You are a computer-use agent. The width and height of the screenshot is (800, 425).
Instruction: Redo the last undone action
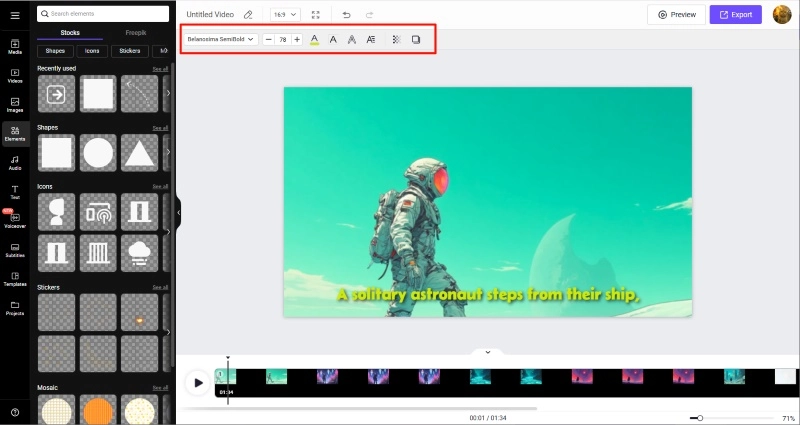(x=369, y=15)
